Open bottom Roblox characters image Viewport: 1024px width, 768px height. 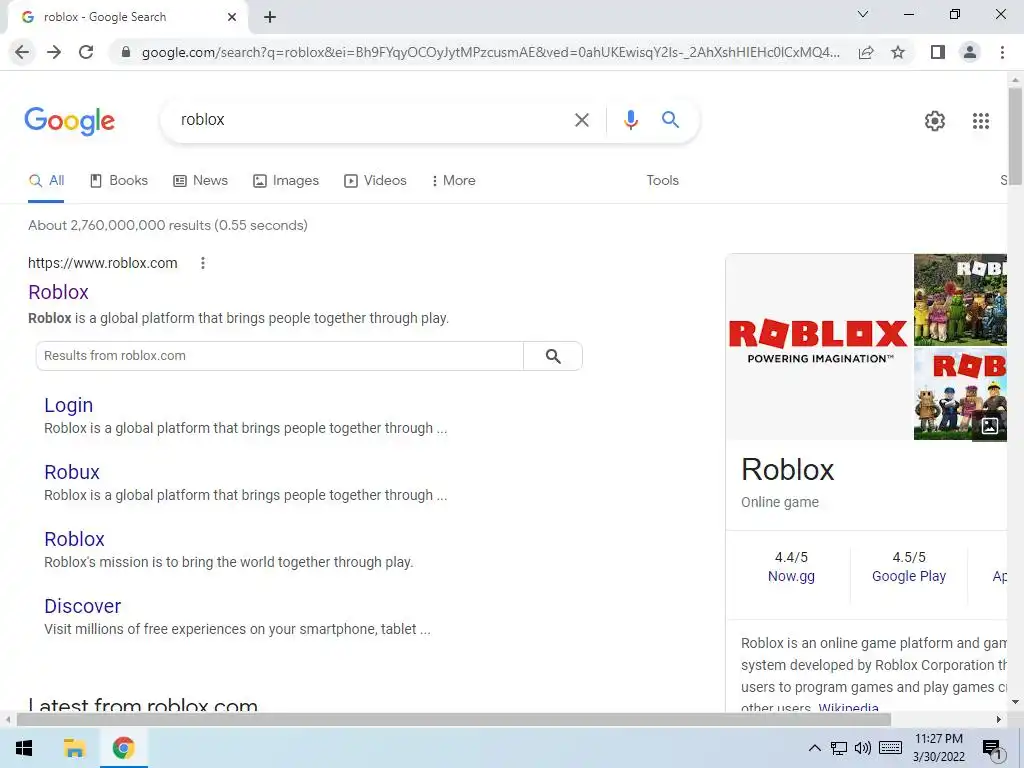[960, 394]
